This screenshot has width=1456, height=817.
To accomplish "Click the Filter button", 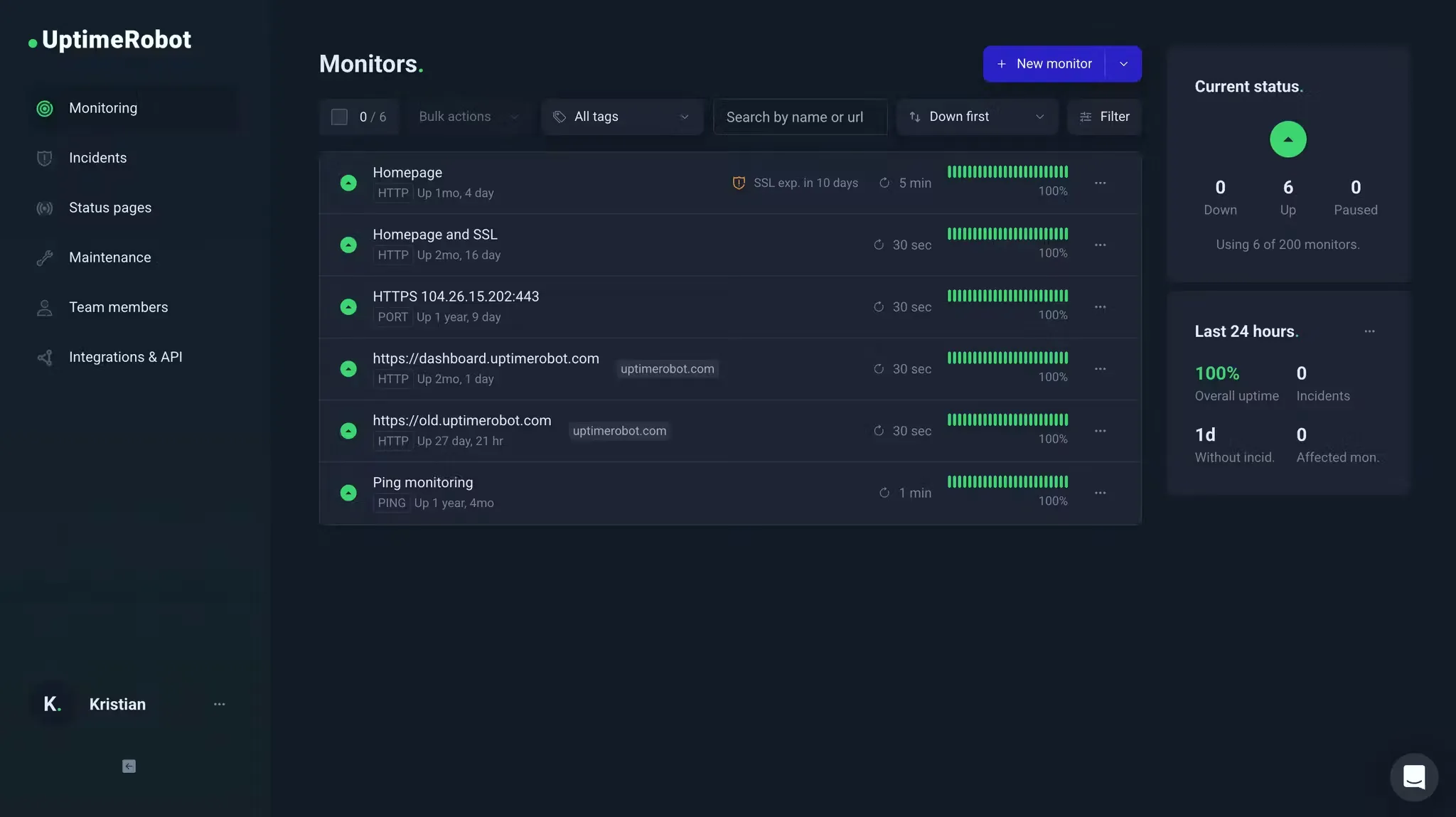I will 1105,117.
